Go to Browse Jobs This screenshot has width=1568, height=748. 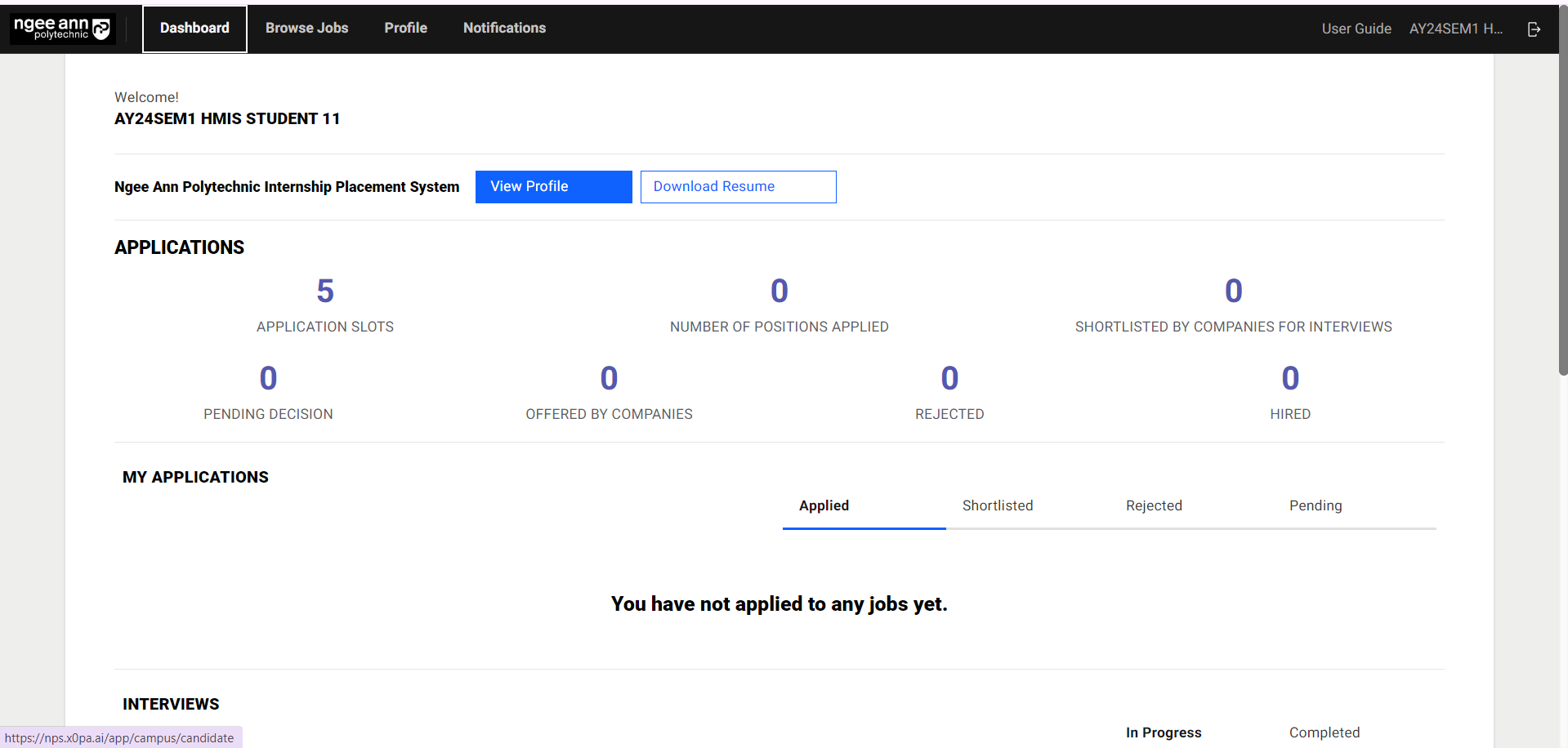coord(306,29)
